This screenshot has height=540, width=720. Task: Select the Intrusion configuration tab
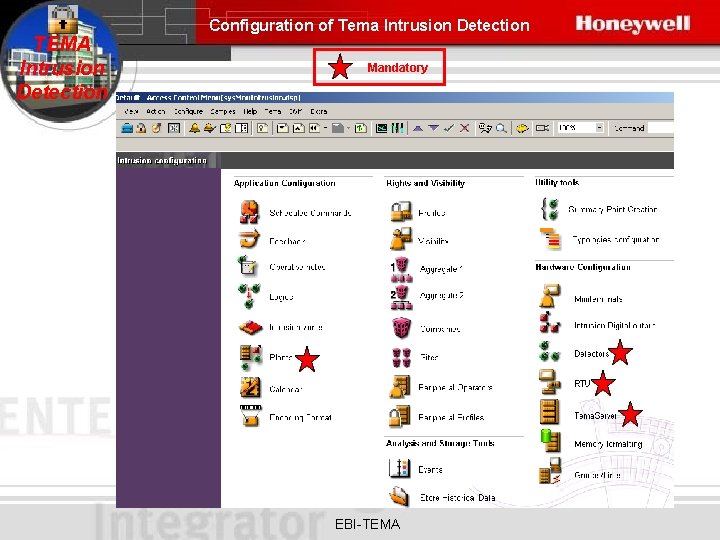click(166, 160)
